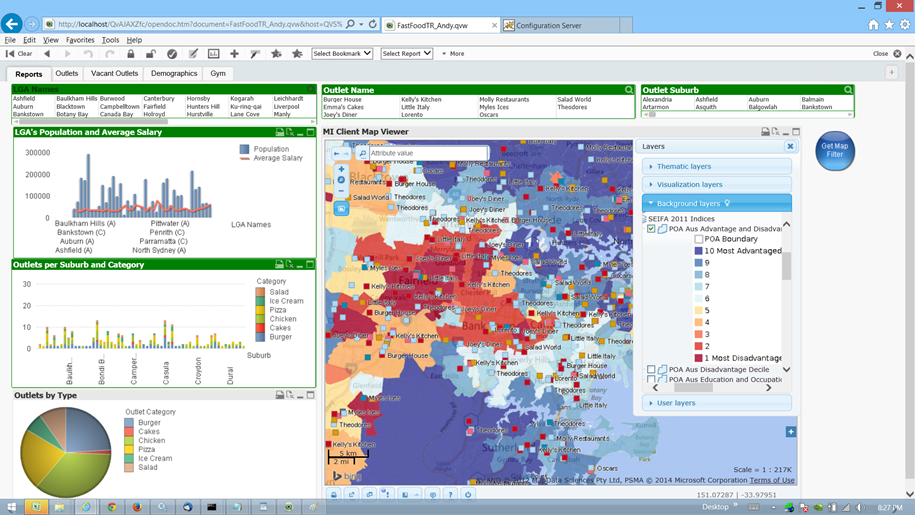Viewport: 915px width, 515px height.
Task: Open the Tools menu
Action: point(110,40)
